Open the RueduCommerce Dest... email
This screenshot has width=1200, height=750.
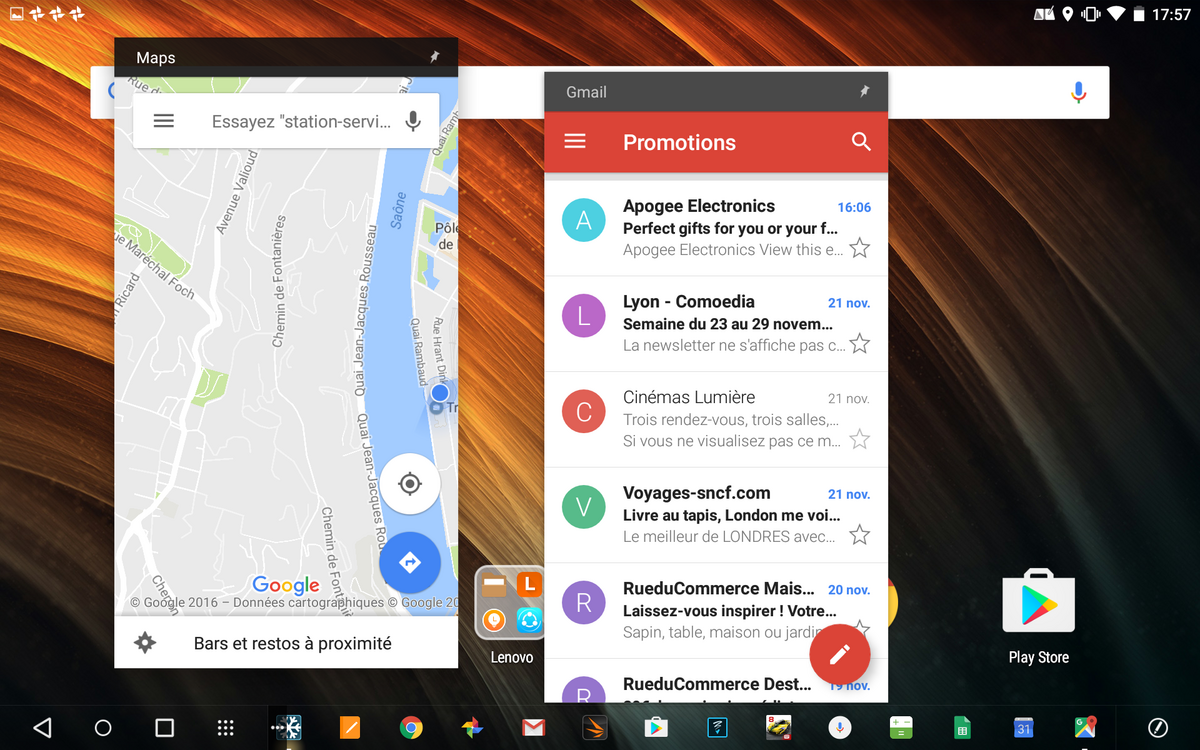click(716, 681)
